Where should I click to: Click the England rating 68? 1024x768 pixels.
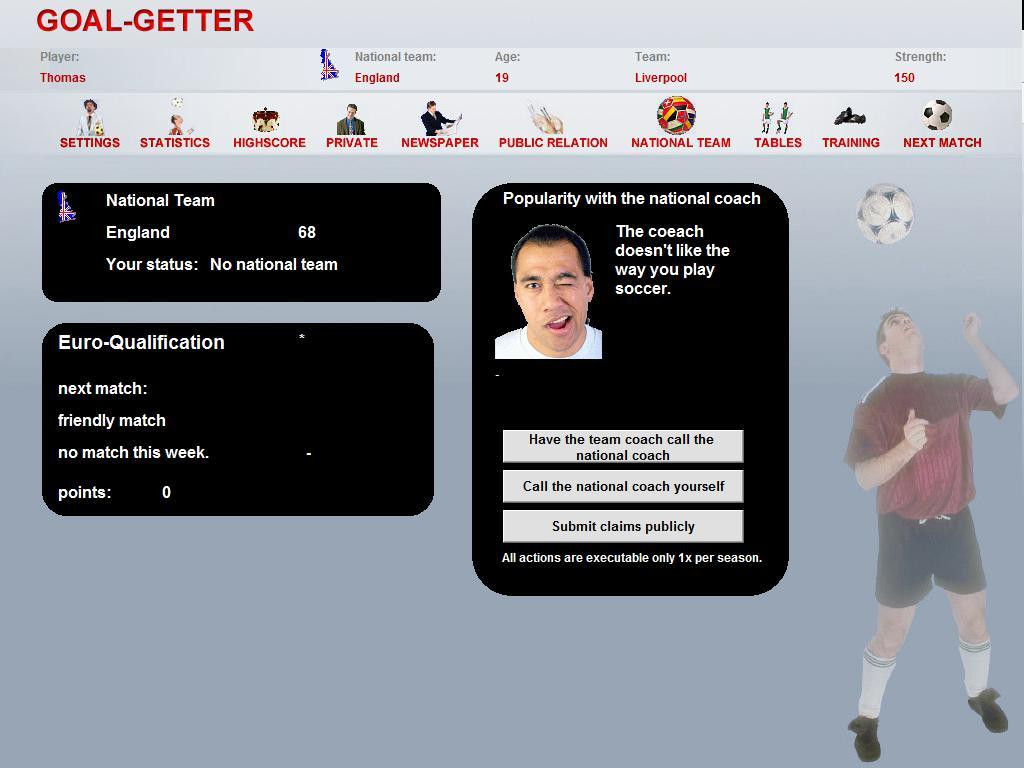pyautogui.click(x=307, y=232)
